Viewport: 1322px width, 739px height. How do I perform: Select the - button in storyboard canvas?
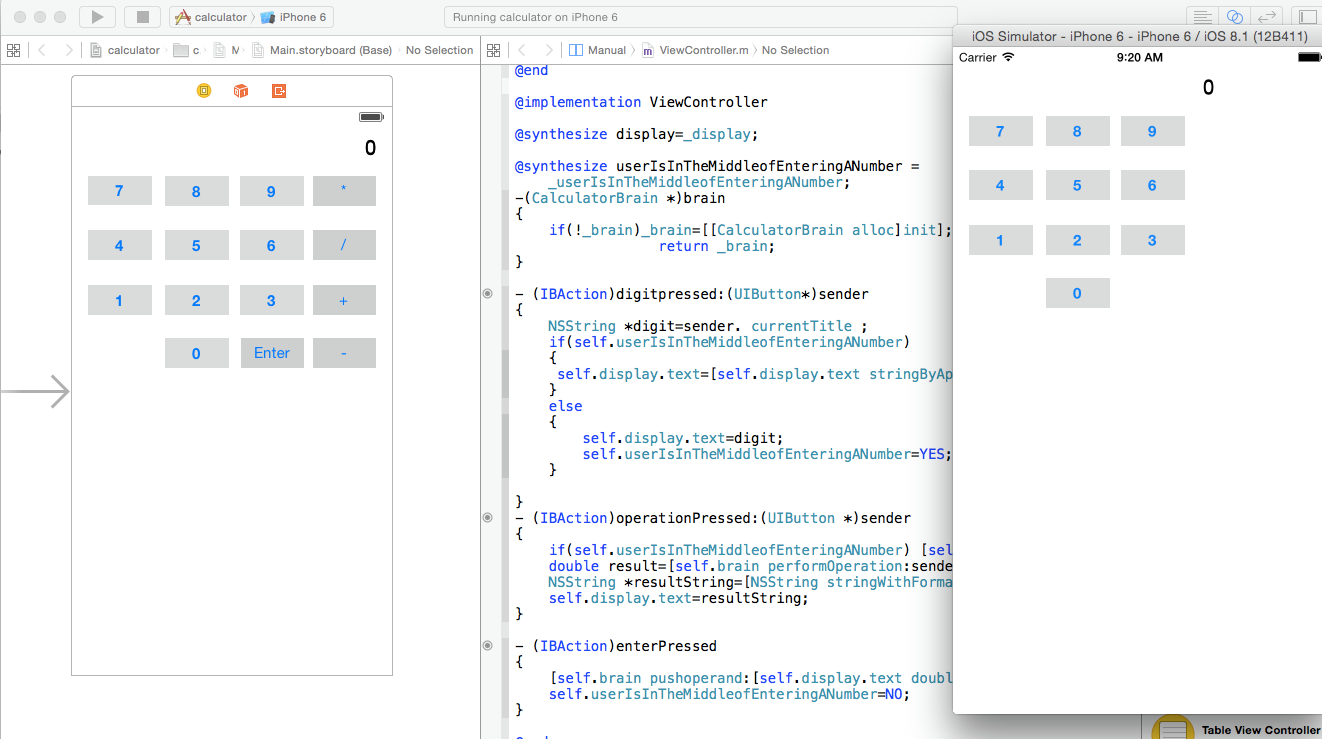coord(344,353)
